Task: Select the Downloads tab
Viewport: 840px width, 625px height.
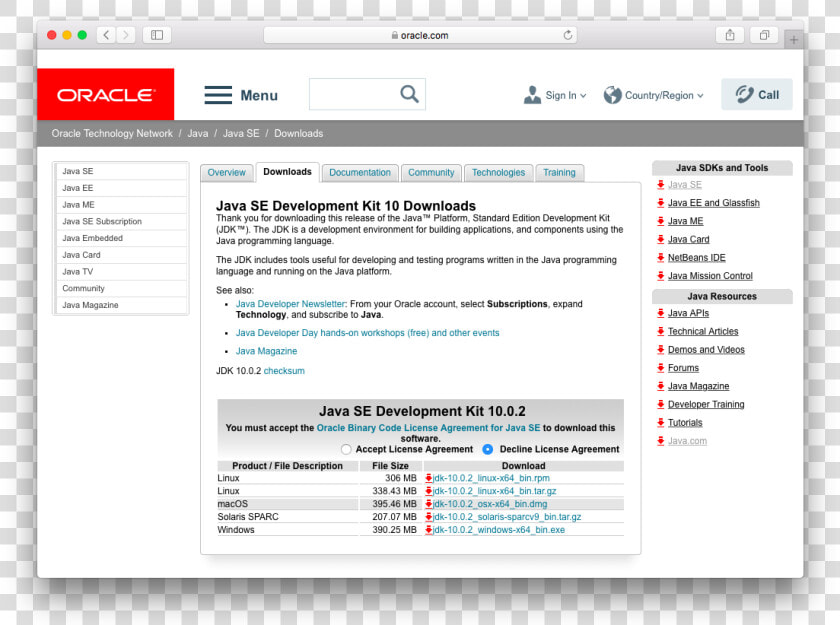Action: coord(287,172)
